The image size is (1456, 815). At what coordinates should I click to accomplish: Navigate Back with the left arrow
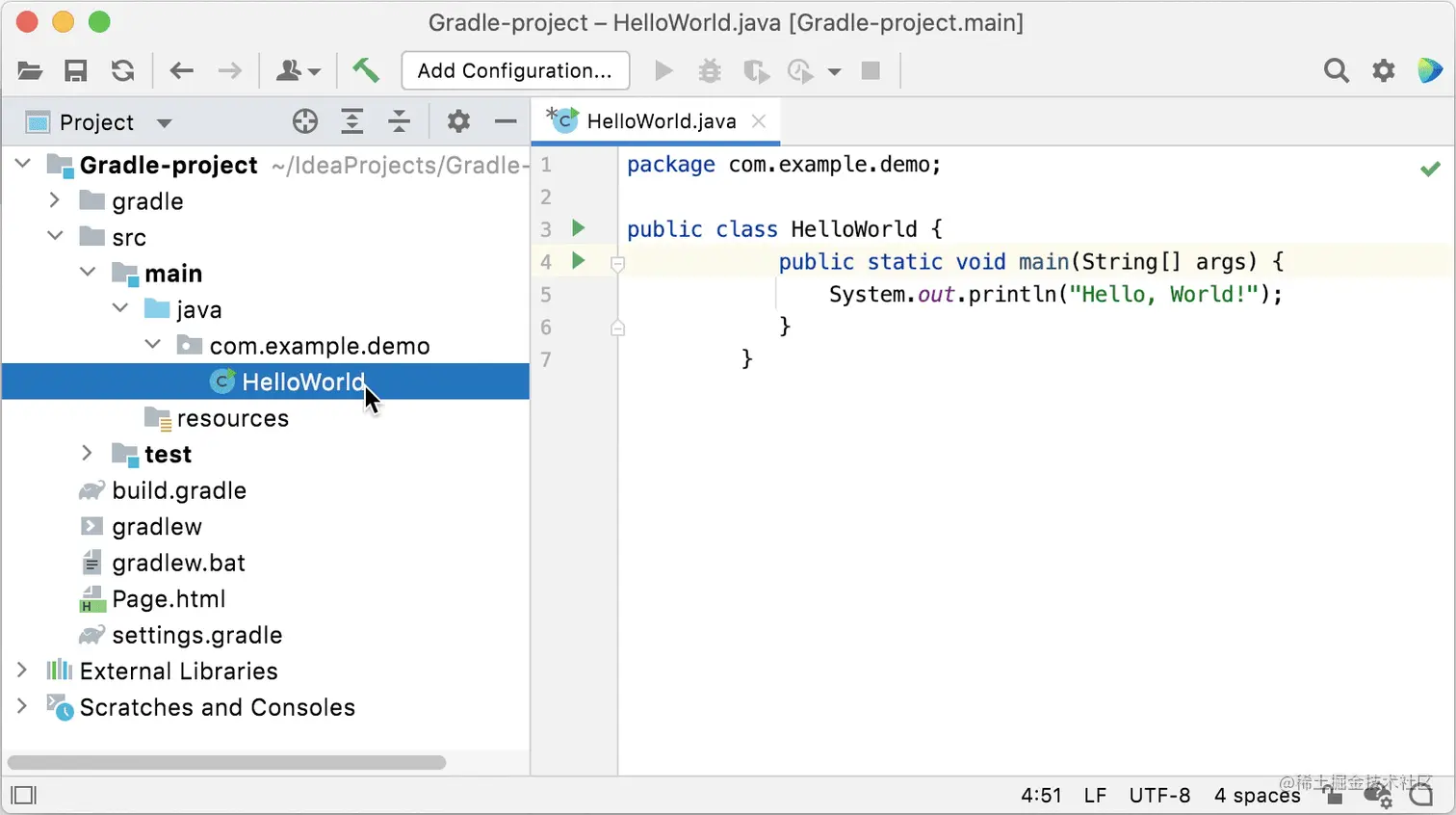(182, 70)
